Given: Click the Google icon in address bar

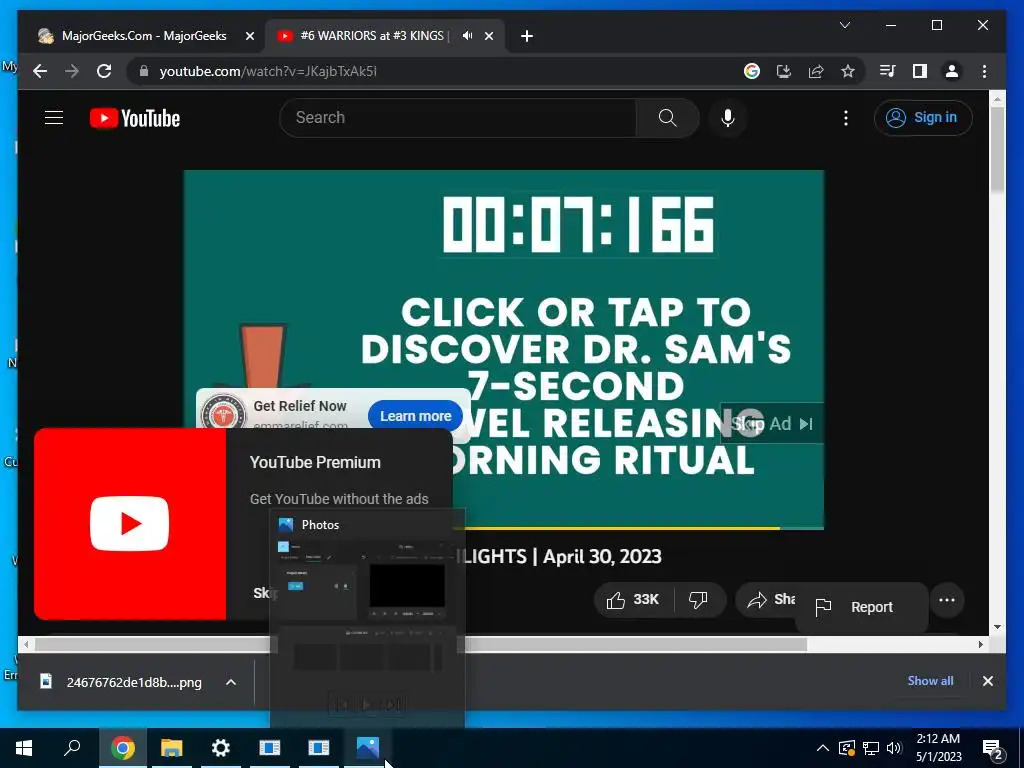Looking at the screenshot, I should 752,71.
